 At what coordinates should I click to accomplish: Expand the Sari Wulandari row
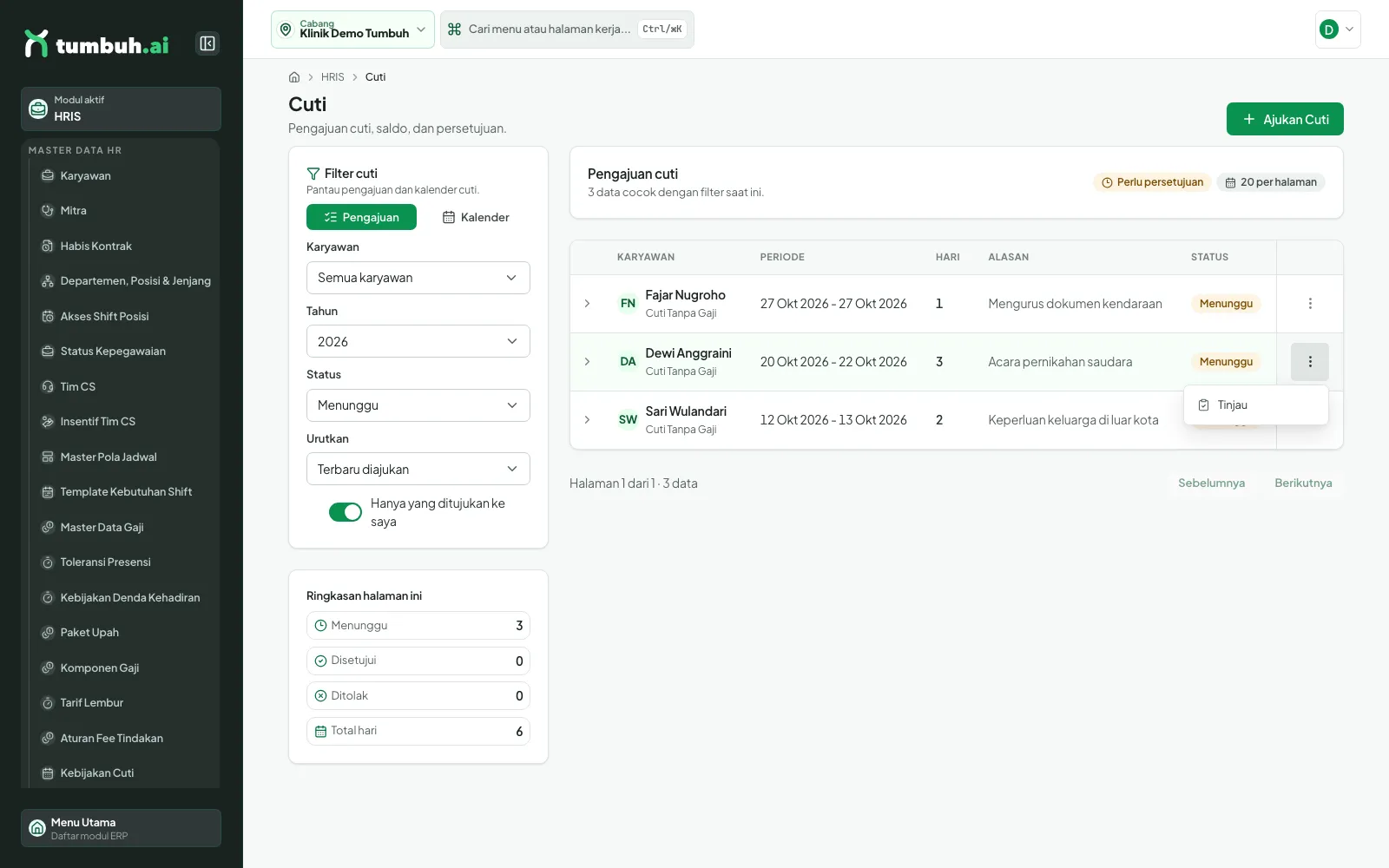tap(587, 420)
